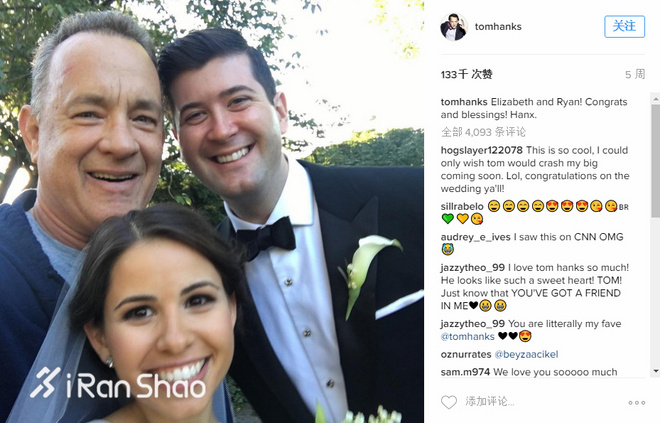This screenshot has height=423, width=660.
Task: Click the heart like icon
Action: 449,402
